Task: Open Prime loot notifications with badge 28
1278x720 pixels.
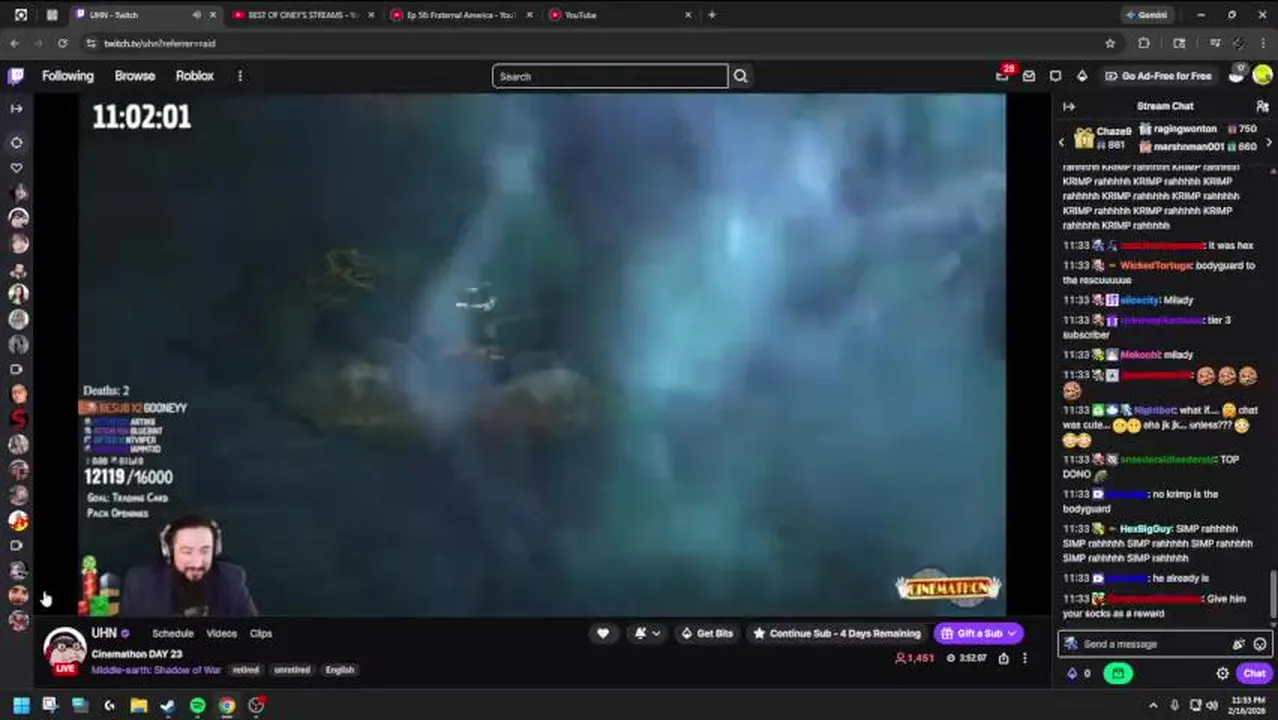Action: [1003, 76]
